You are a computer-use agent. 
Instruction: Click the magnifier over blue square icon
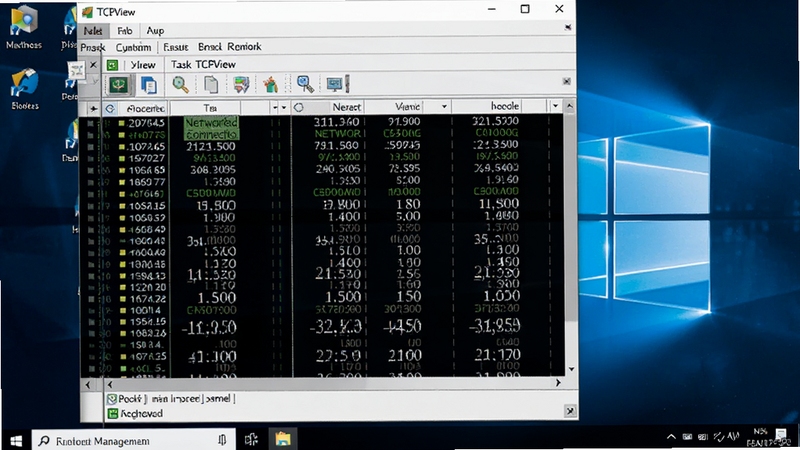(x=305, y=84)
